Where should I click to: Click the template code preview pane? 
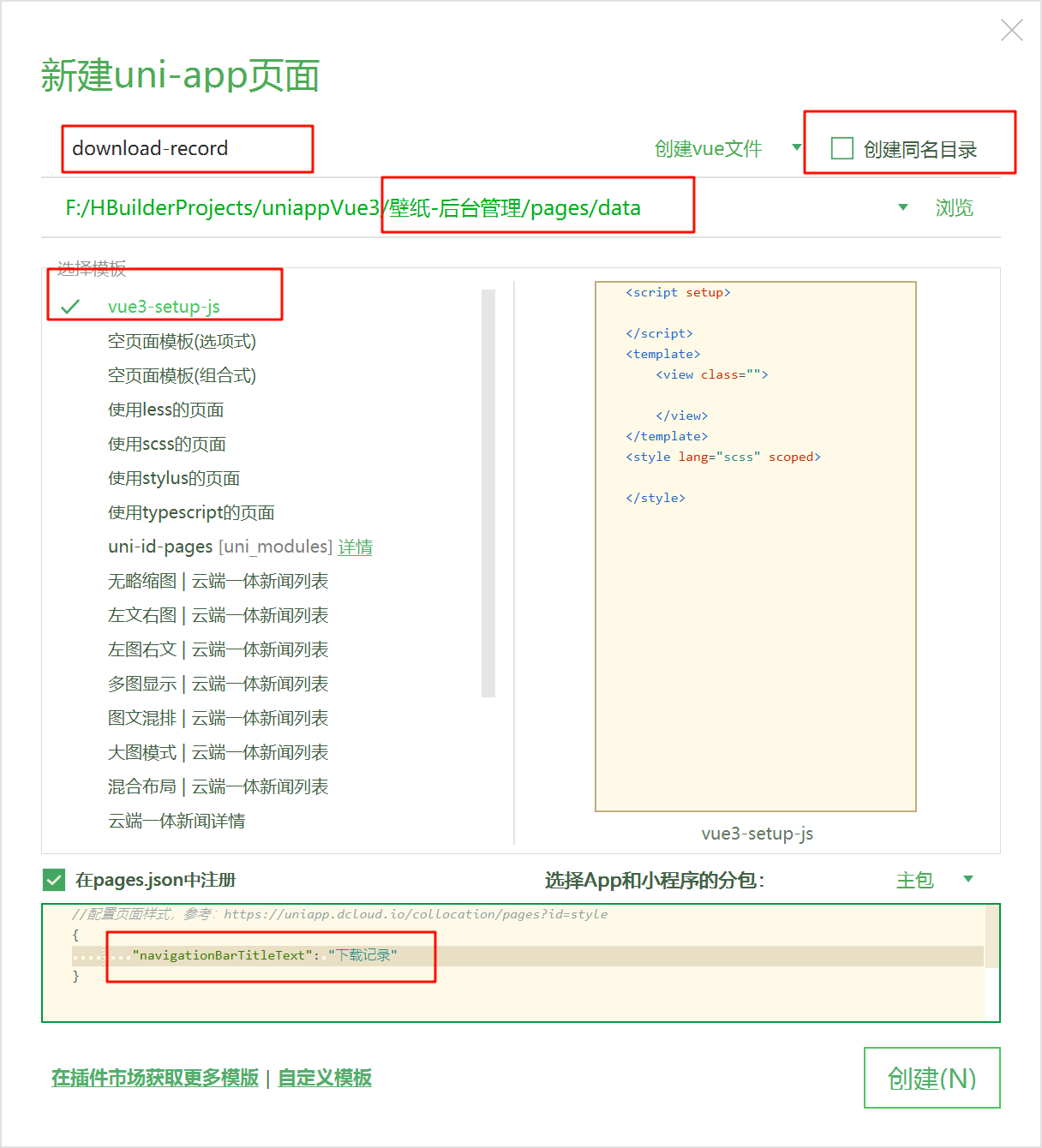tap(756, 547)
